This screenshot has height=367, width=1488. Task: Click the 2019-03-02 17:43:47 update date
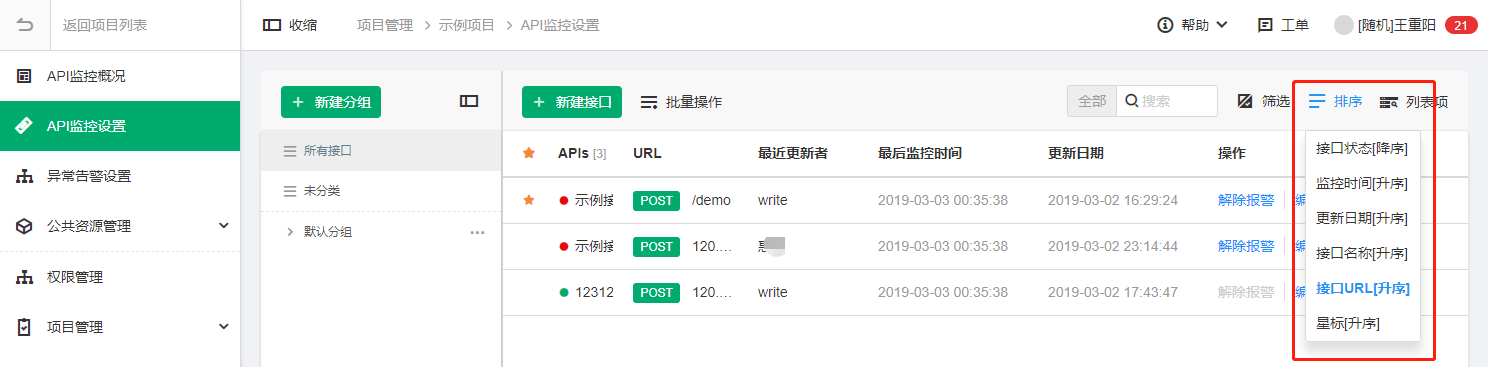coord(1113,292)
